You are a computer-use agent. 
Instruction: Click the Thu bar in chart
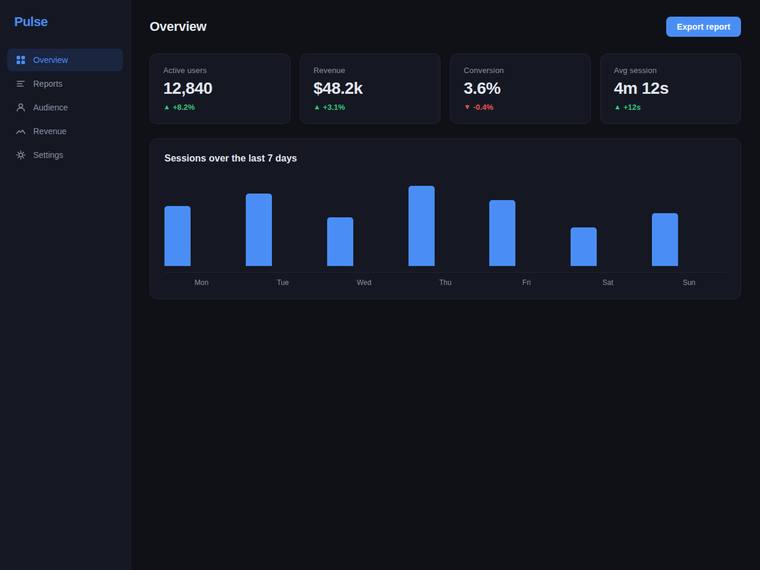pos(422,226)
